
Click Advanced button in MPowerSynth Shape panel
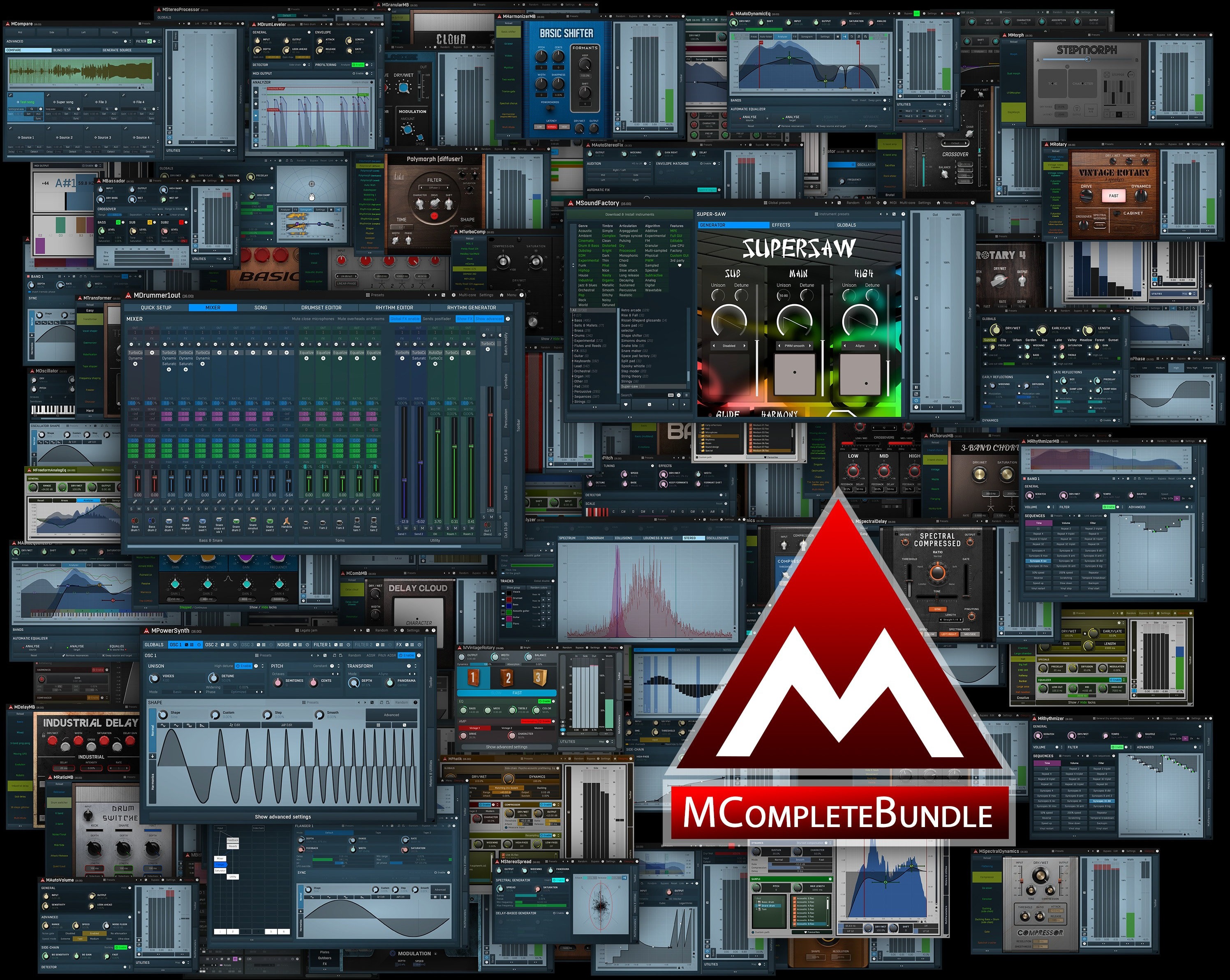click(x=391, y=715)
